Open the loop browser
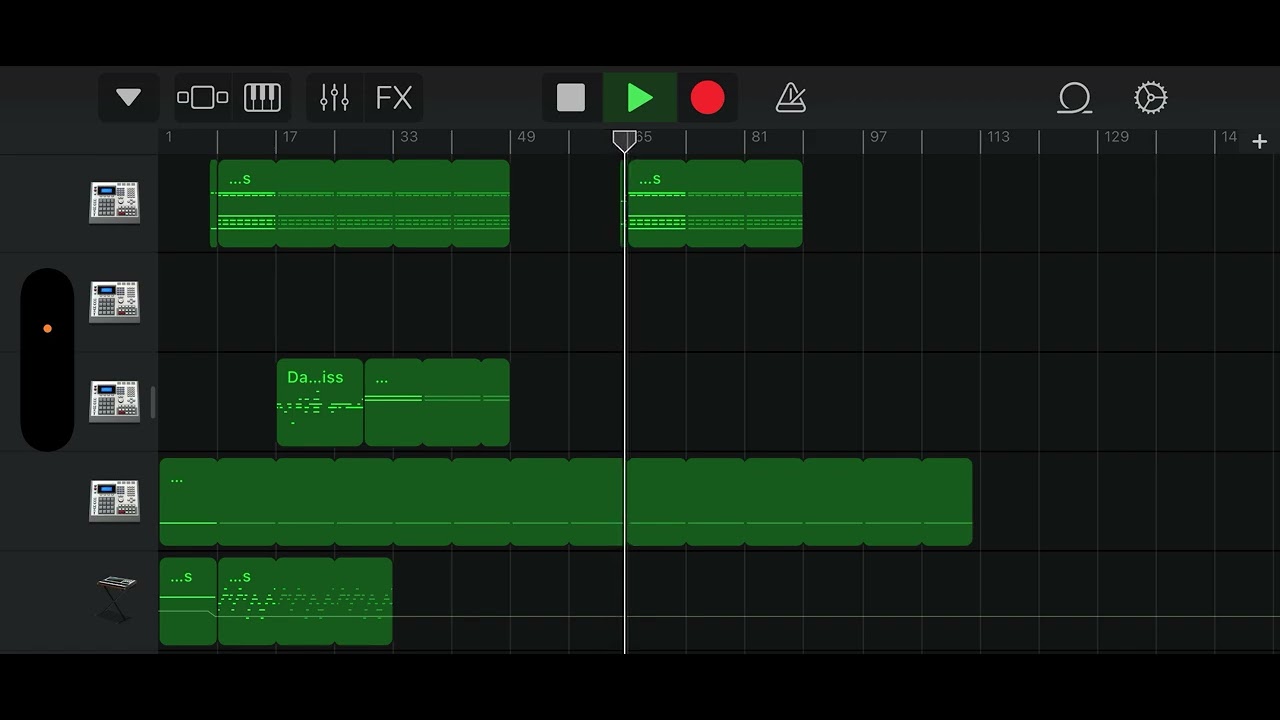1280x720 pixels. [x=1075, y=98]
